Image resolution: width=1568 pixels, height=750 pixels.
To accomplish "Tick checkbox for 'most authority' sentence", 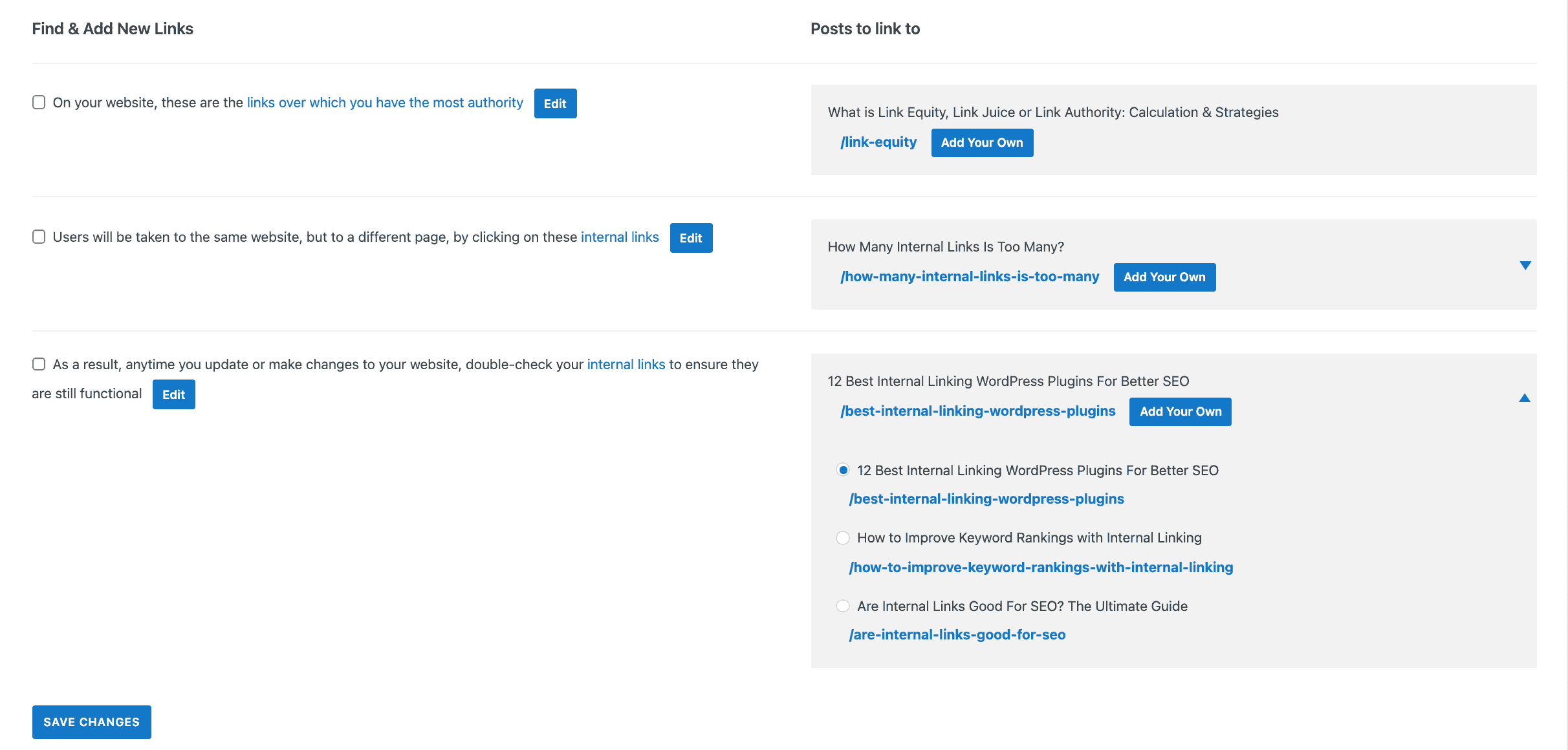I will 39,102.
